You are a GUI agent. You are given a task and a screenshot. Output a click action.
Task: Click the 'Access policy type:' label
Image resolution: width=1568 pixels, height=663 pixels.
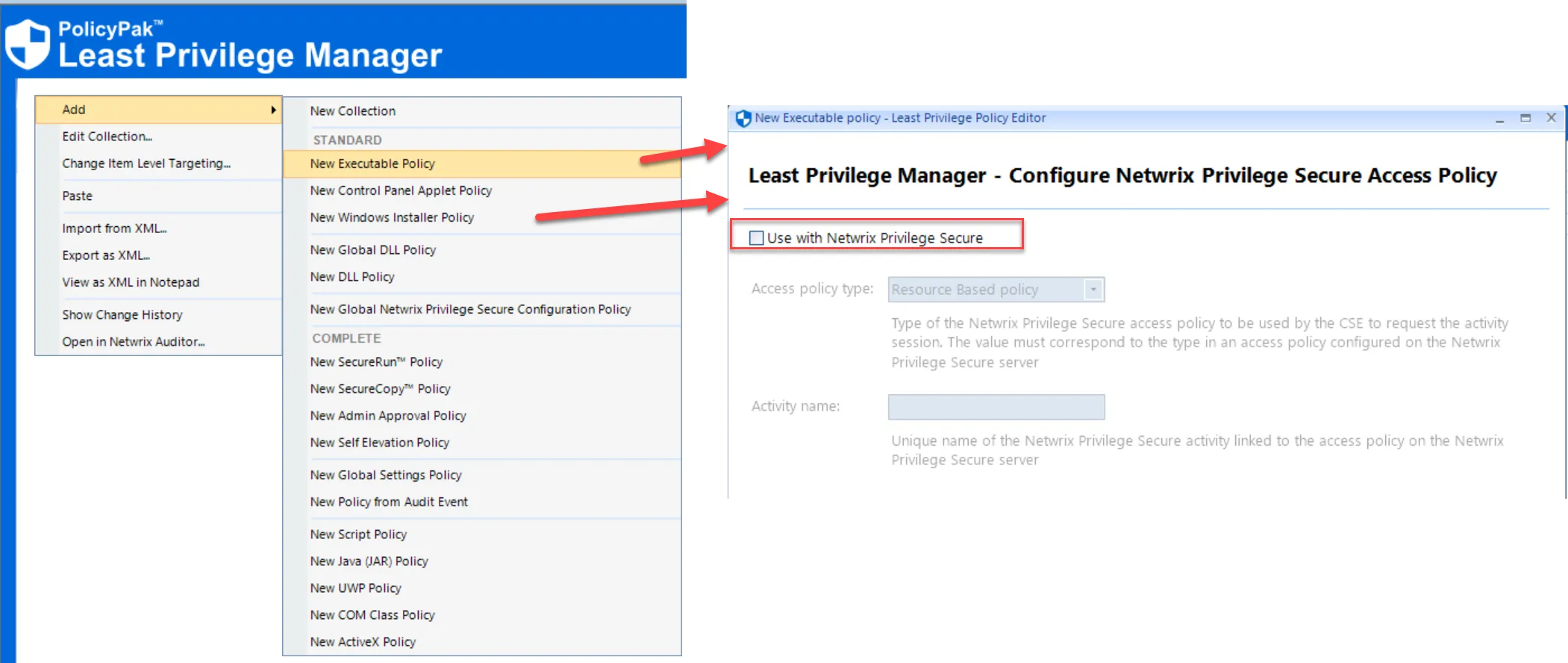tap(812, 289)
